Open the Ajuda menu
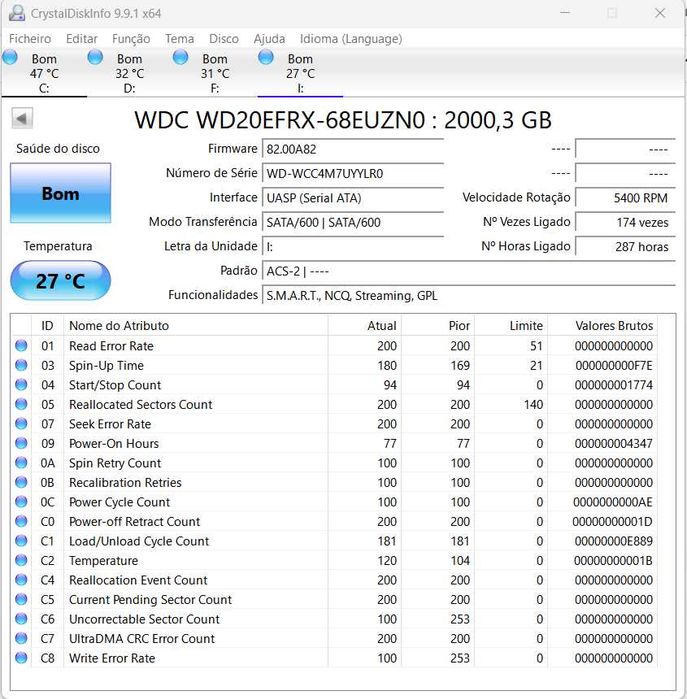Image resolution: width=687 pixels, height=699 pixels. coord(269,39)
